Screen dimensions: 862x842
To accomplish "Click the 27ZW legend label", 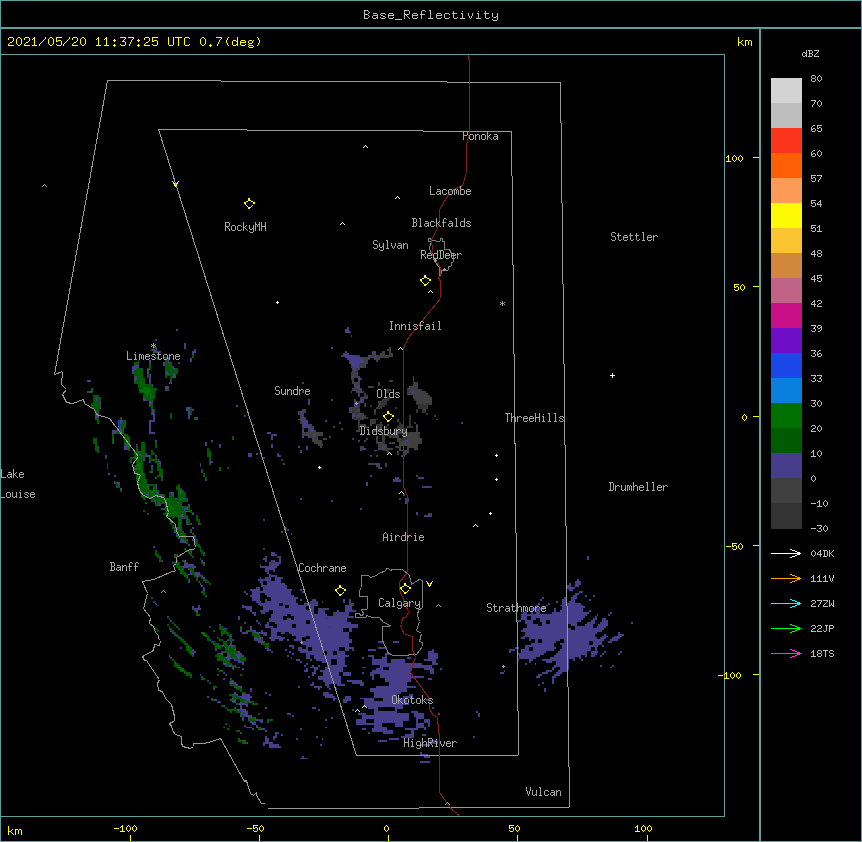I will (x=822, y=603).
